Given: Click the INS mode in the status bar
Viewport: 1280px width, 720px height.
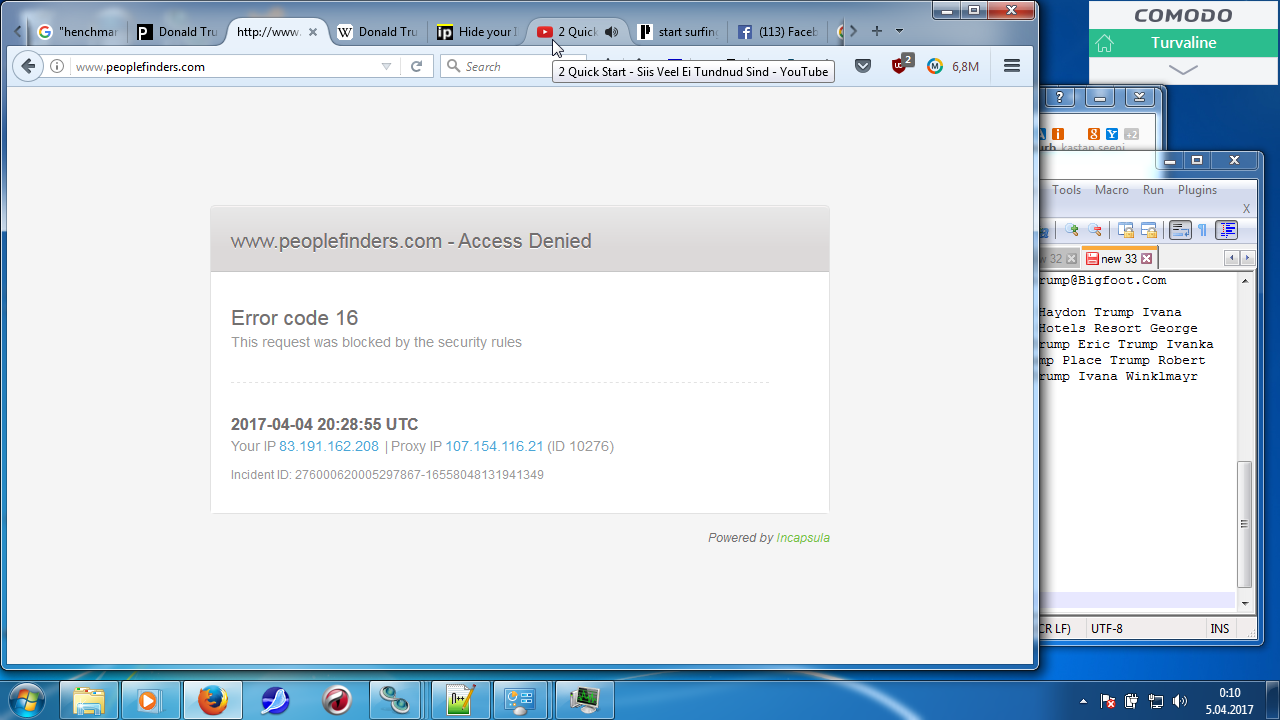Looking at the screenshot, I should click(1220, 629).
